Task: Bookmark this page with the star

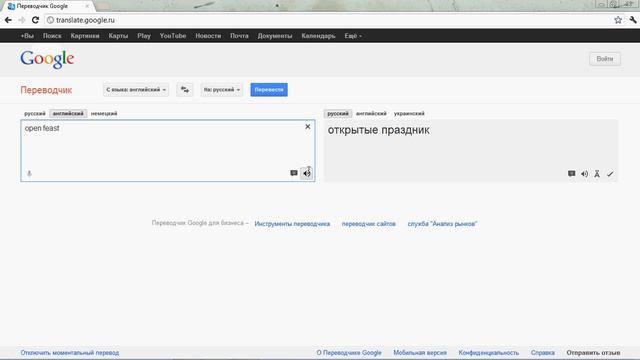Action: (x=618, y=20)
